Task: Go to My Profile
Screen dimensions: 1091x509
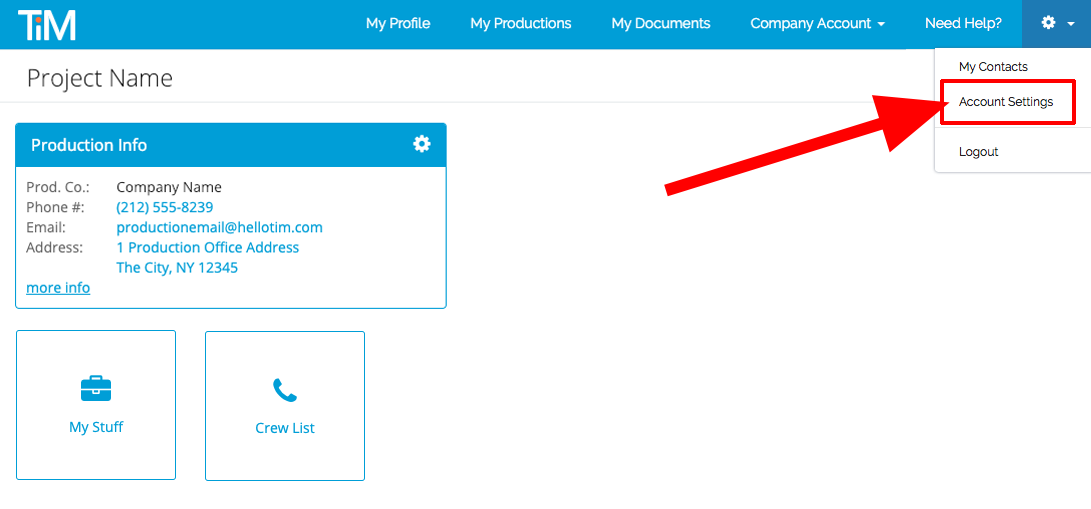Action: pyautogui.click(x=398, y=24)
